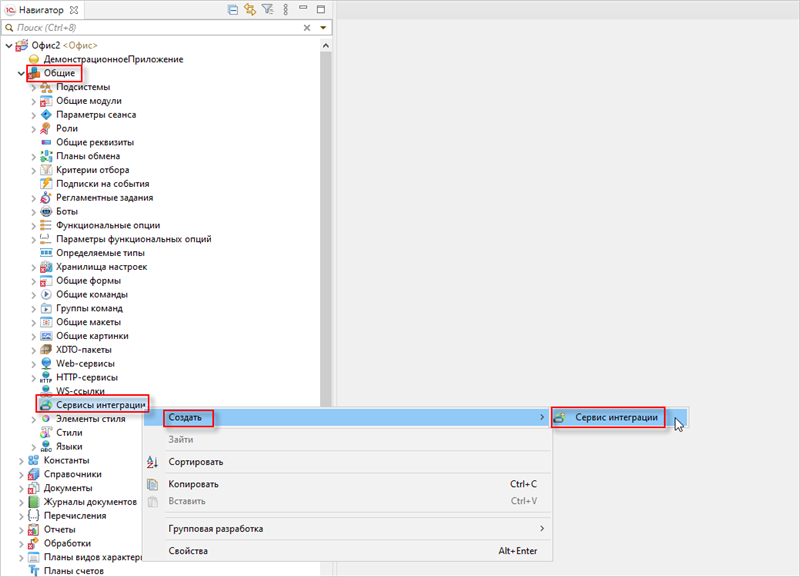Collapse the Общие tree branch
800x577 pixels.
(21, 73)
